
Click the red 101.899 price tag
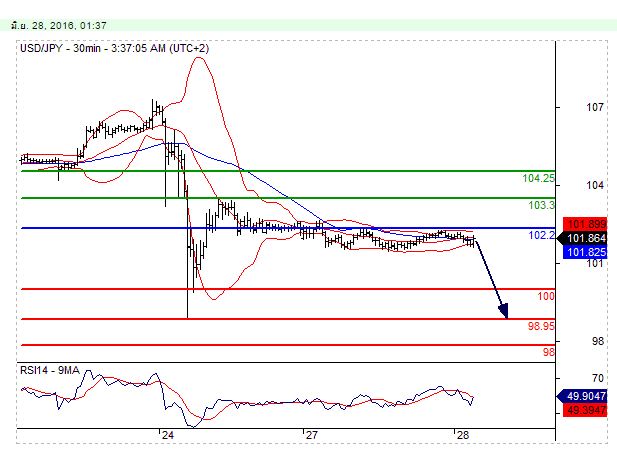pyautogui.click(x=586, y=224)
